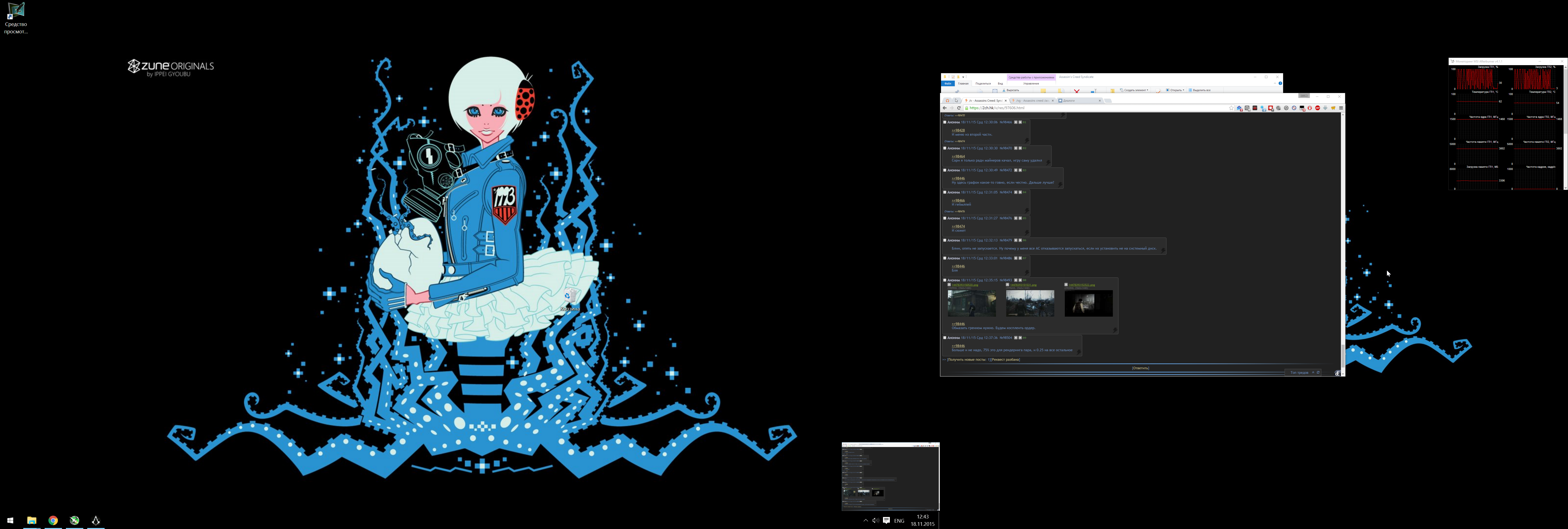Expand hidden system tray icons chevron
The image size is (1568, 529).
(866, 520)
